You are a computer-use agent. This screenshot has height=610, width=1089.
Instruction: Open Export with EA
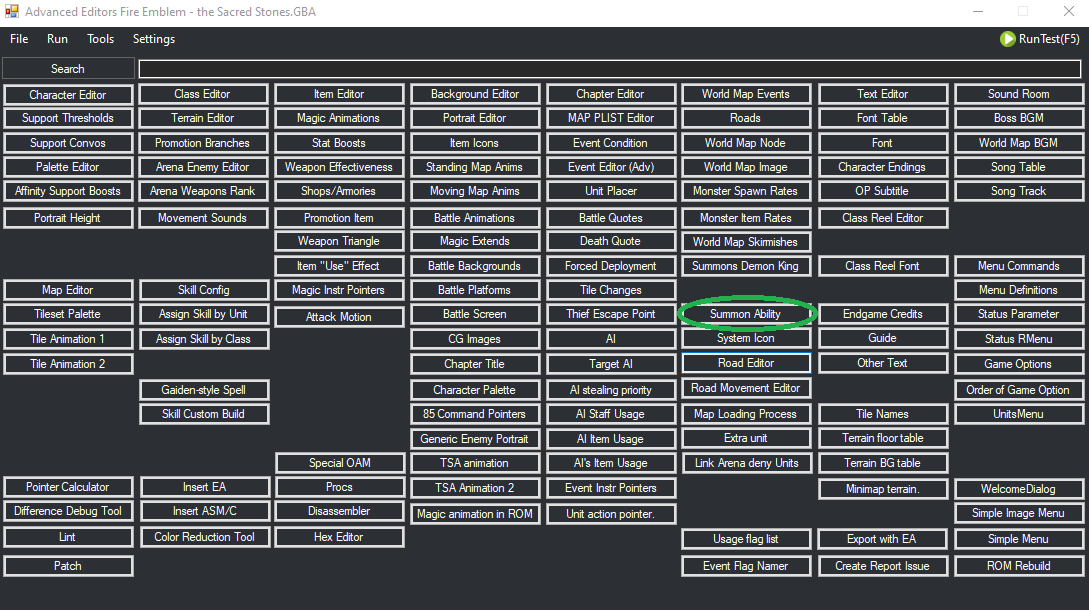click(881, 539)
